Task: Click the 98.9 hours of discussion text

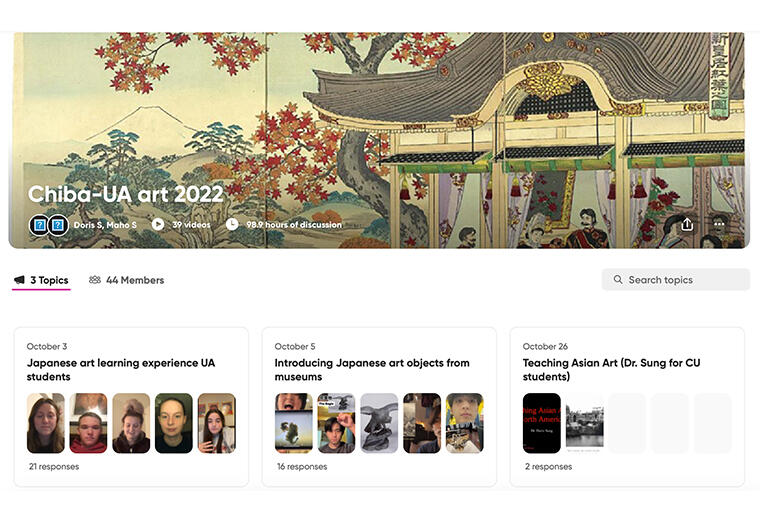Action: 294,225
